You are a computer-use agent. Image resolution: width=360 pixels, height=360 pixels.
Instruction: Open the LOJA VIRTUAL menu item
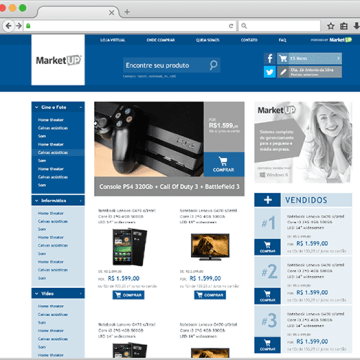113,40
